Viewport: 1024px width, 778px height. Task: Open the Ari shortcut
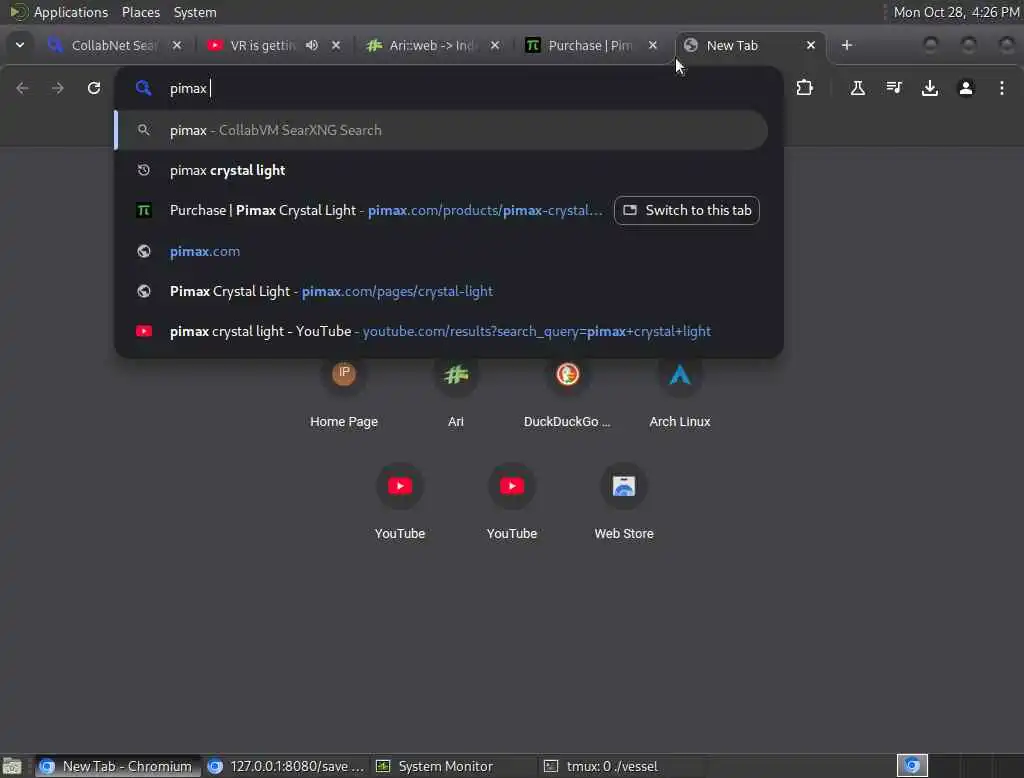pyautogui.click(x=456, y=392)
